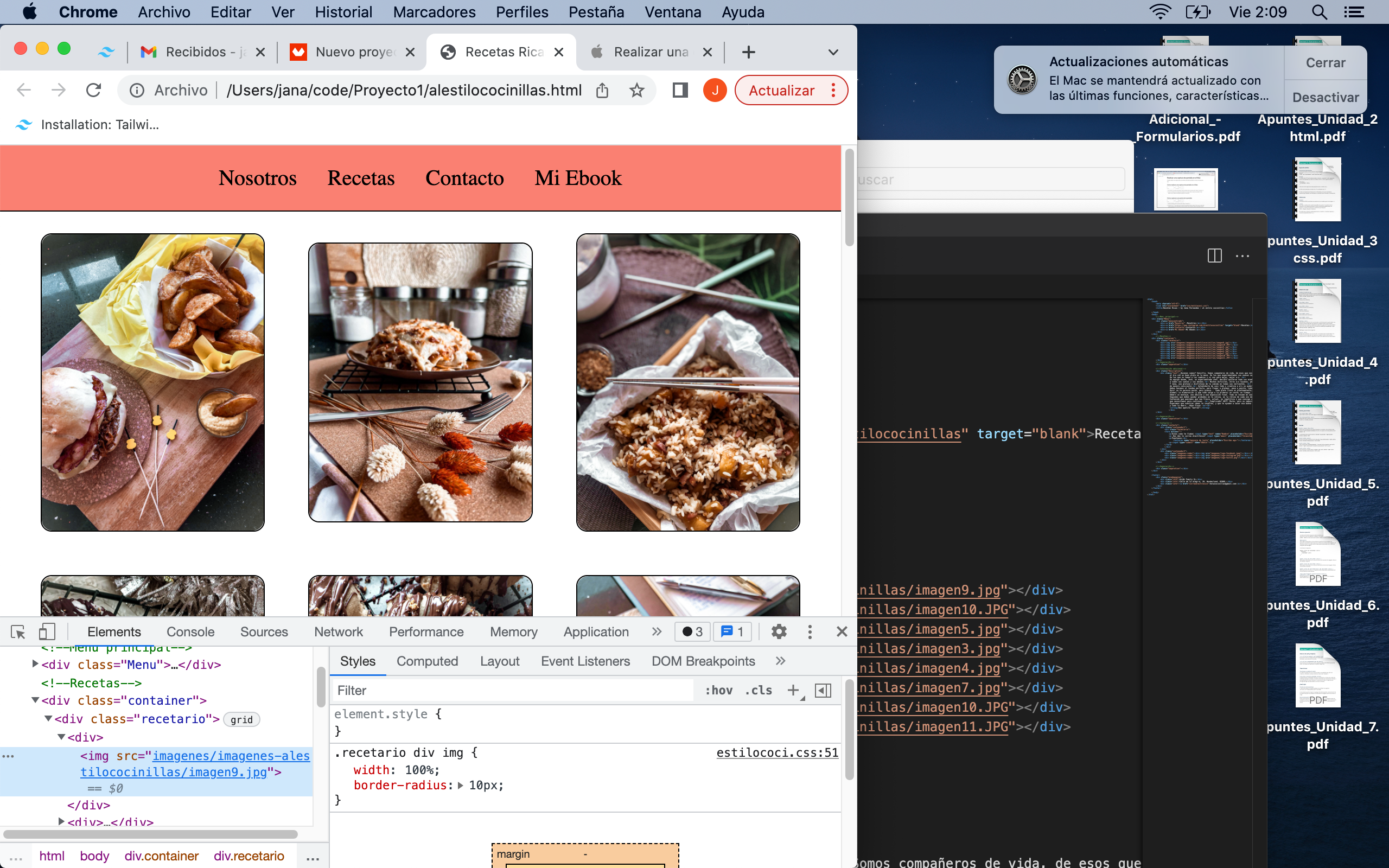The width and height of the screenshot is (1389, 868).
Task: Expand the div class Menu node
Action: click(35, 664)
